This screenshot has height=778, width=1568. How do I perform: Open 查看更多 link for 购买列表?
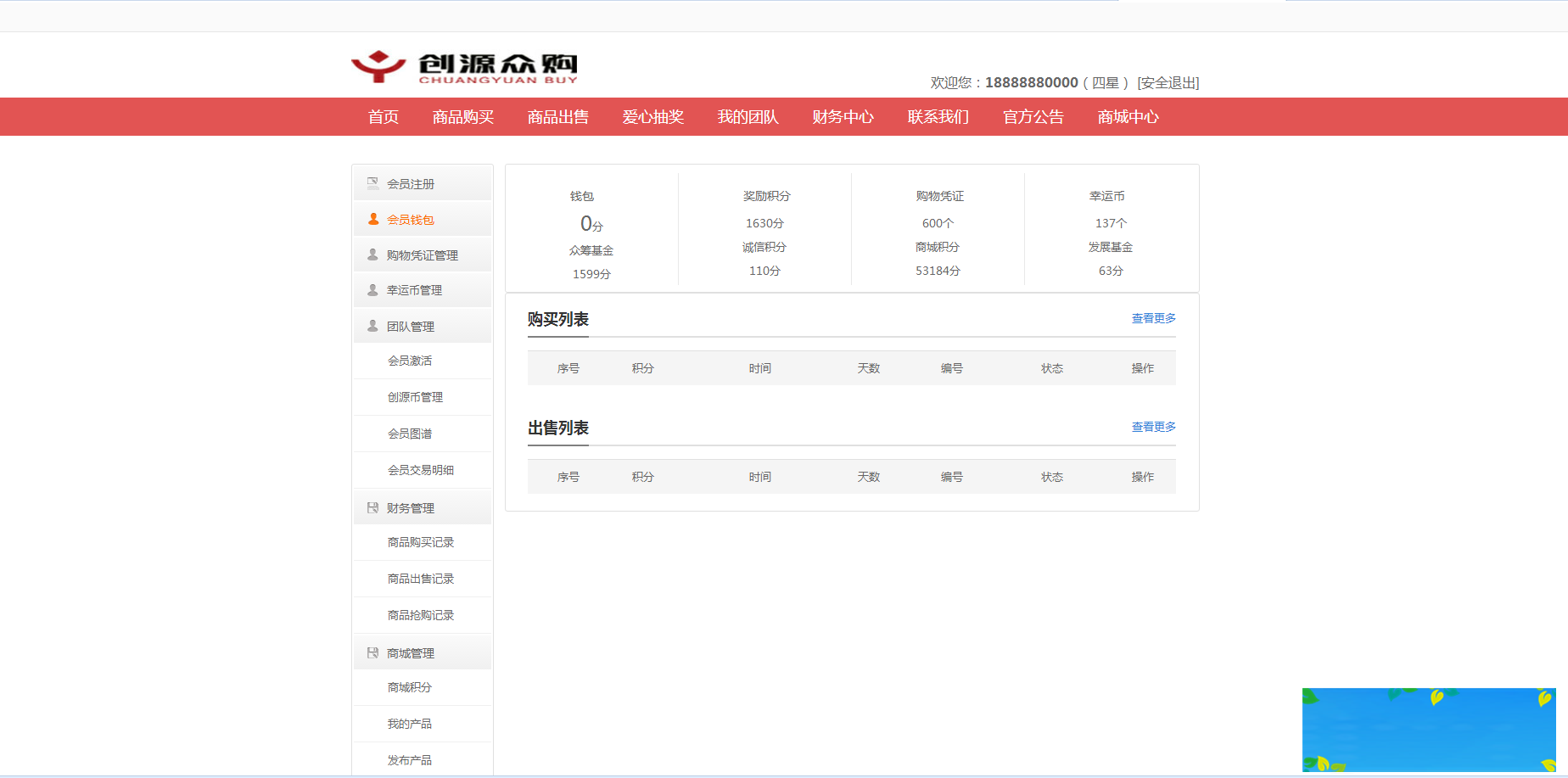click(x=1152, y=318)
